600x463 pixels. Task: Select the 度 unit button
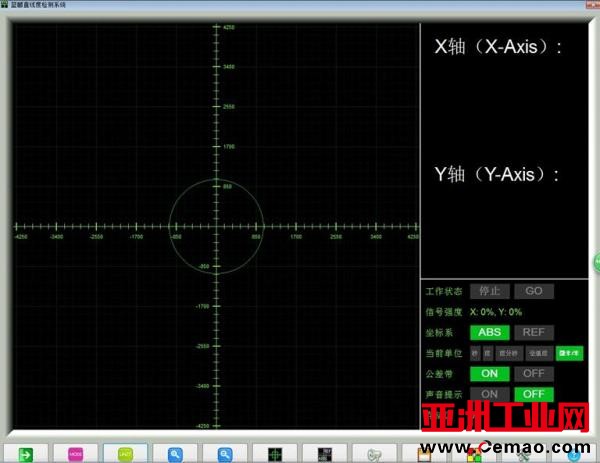click(488, 353)
